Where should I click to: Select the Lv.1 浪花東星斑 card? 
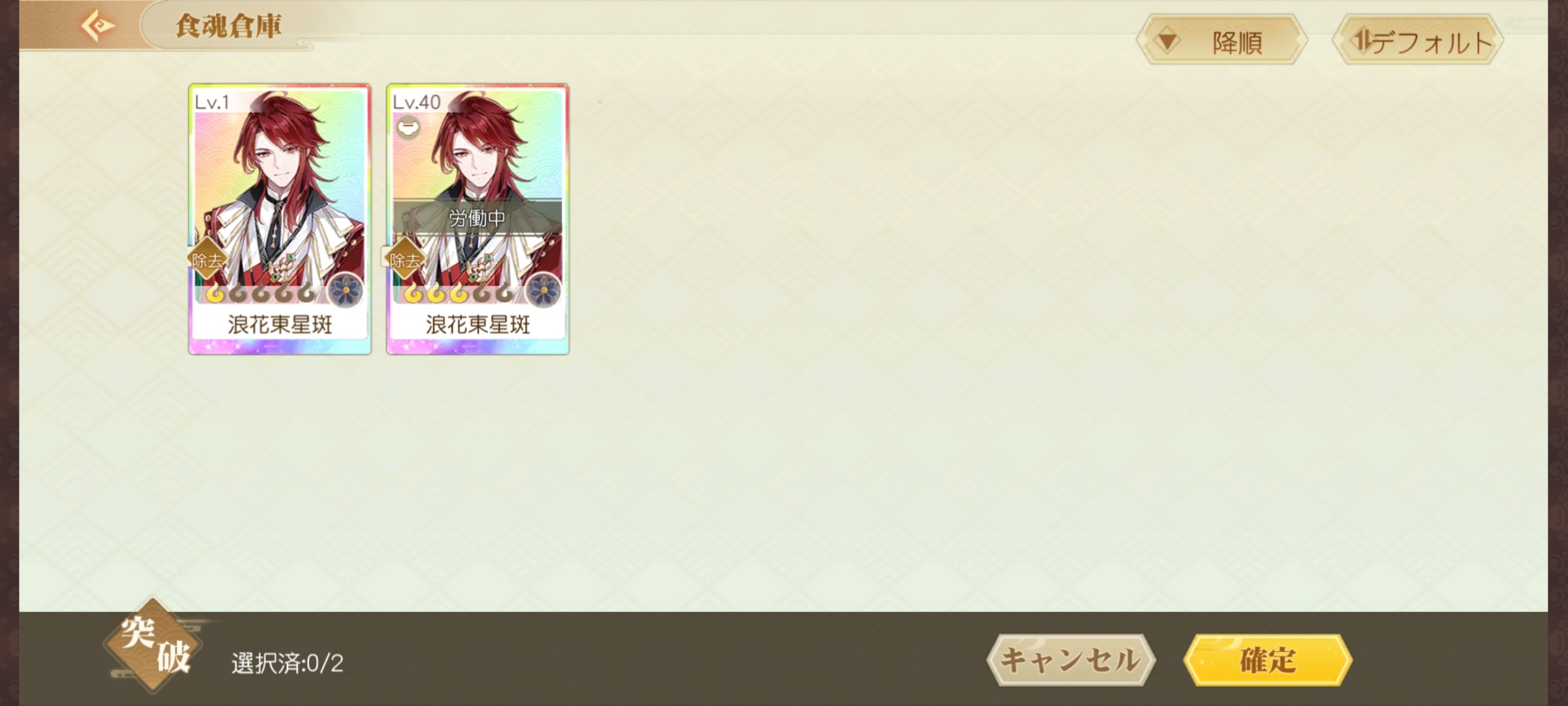pos(280,219)
